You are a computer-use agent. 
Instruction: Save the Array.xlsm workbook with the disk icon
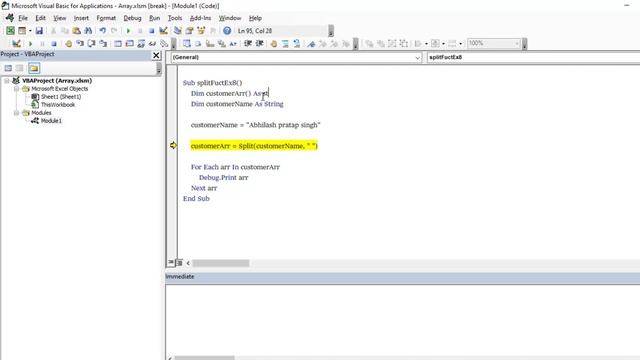click(x=39, y=31)
